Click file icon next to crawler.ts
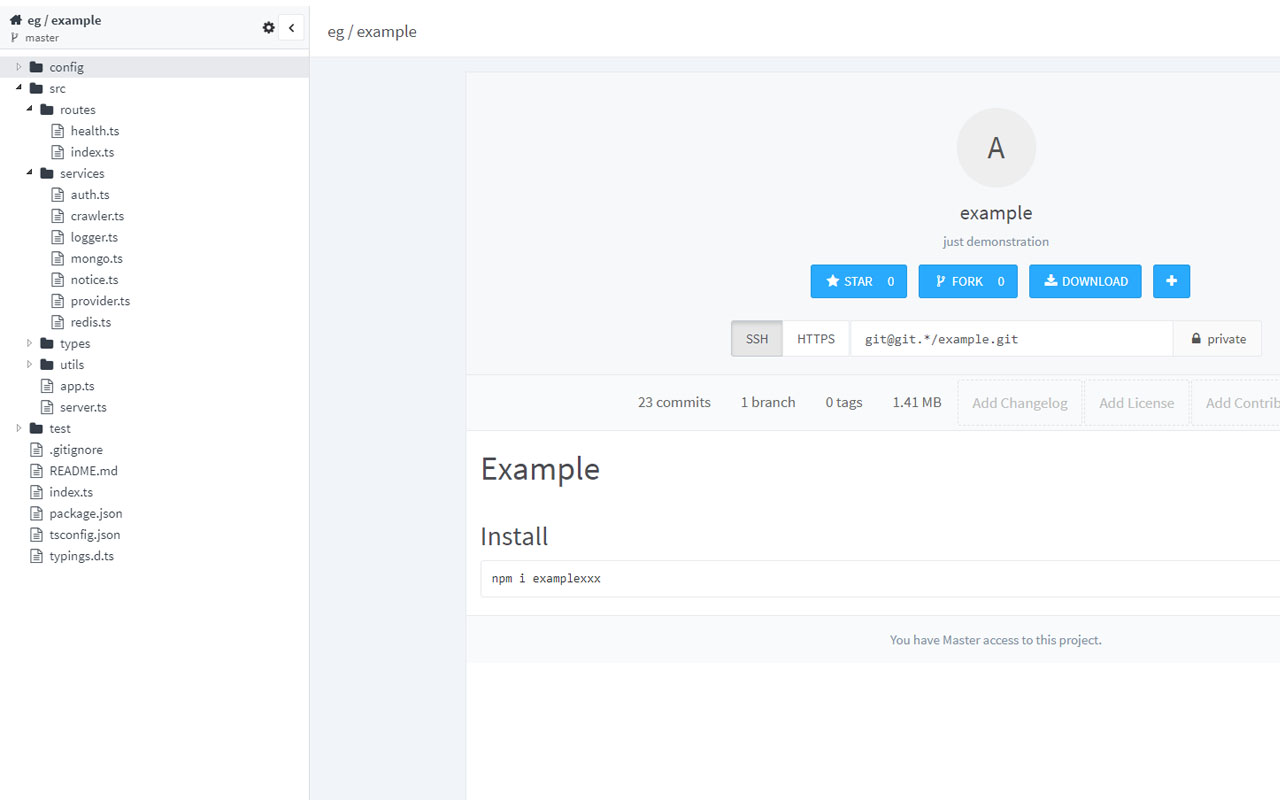 coord(58,216)
